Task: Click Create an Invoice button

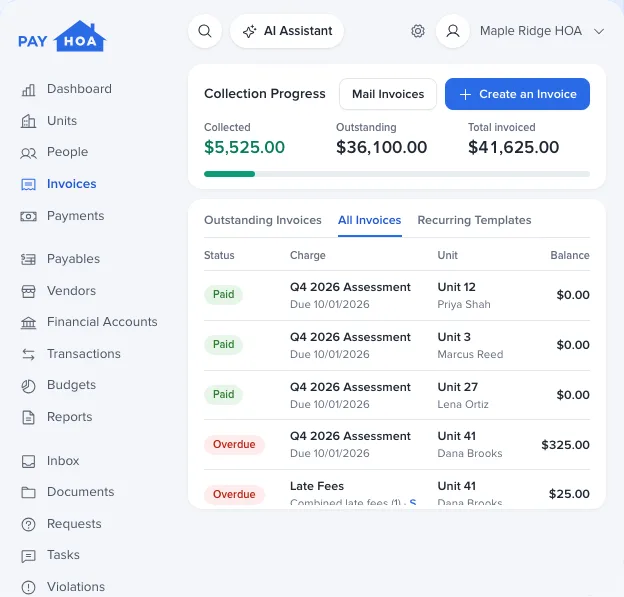Action: click(517, 94)
